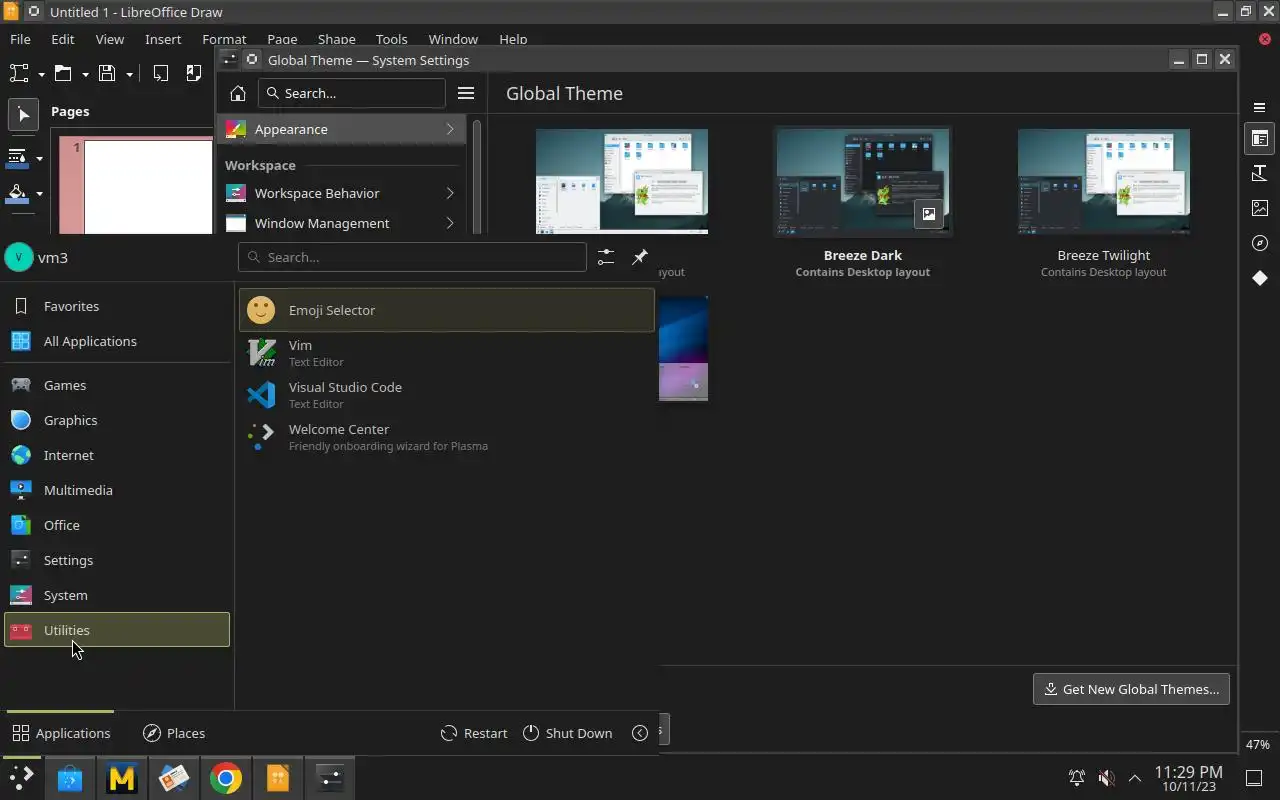Open launcher configuration sliders icon
This screenshot has width=1280, height=800.
[x=606, y=257]
